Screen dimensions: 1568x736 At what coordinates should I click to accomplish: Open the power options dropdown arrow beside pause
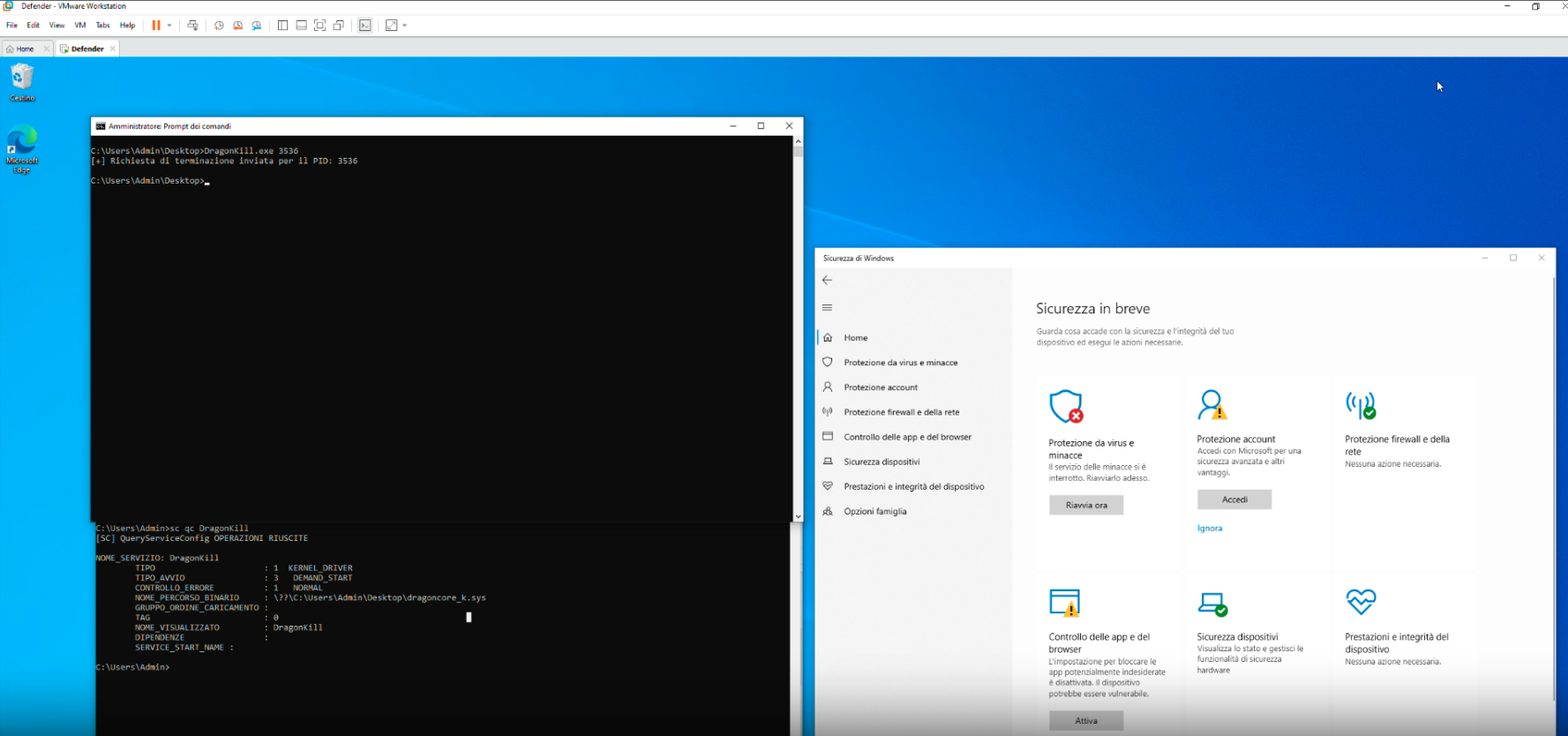169,26
